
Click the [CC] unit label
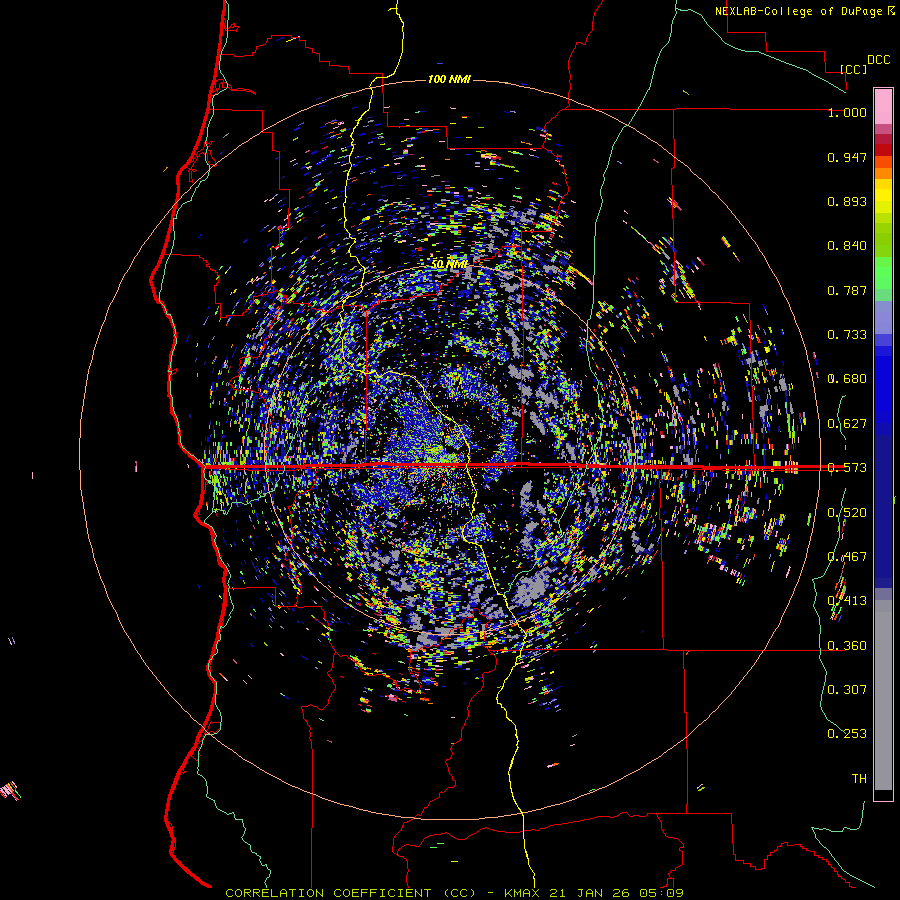pyautogui.click(x=853, y=69)
